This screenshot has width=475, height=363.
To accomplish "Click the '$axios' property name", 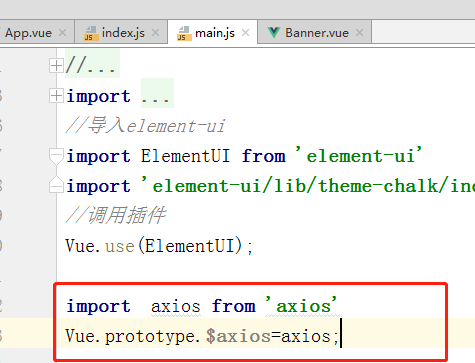I will click(238, 336).
